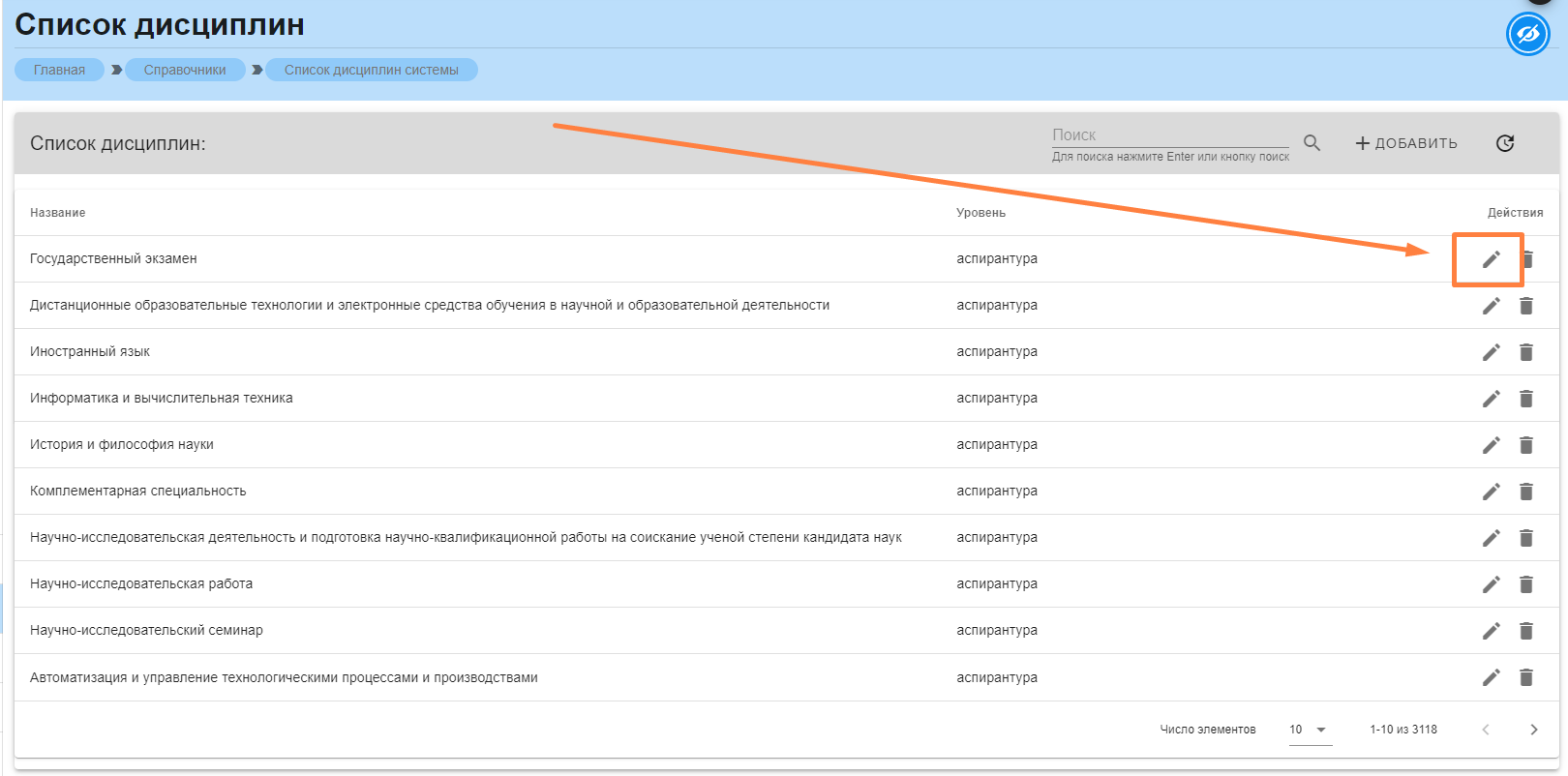Delete Информатика и вычислительная техника entry
This screenshot has height=776, width=1568.
(x=1526, y=399)
